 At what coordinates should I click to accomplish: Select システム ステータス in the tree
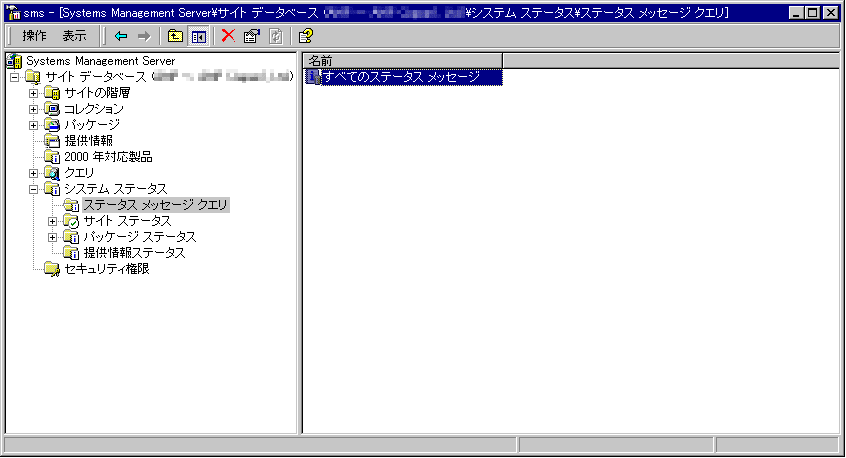115,189
